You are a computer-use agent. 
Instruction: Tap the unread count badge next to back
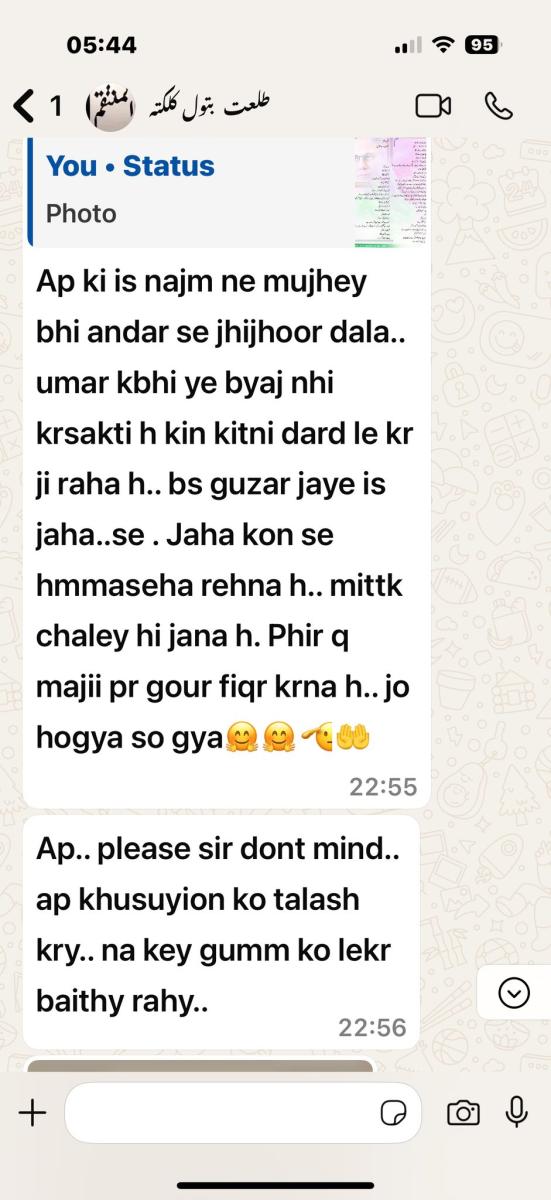point(56,105)
